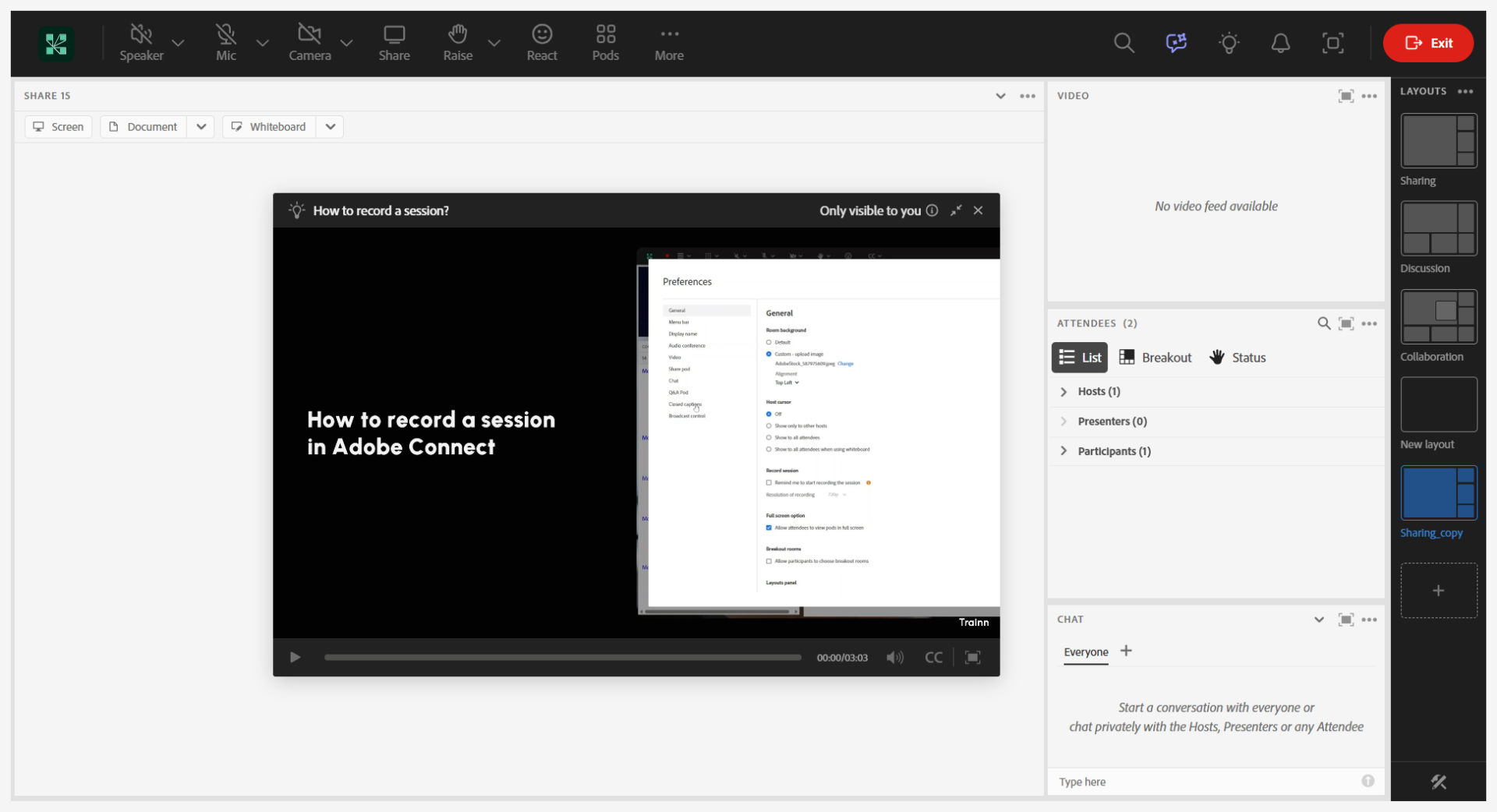Select the Collaboration layout thumbnail

[x=1439, y=316]
